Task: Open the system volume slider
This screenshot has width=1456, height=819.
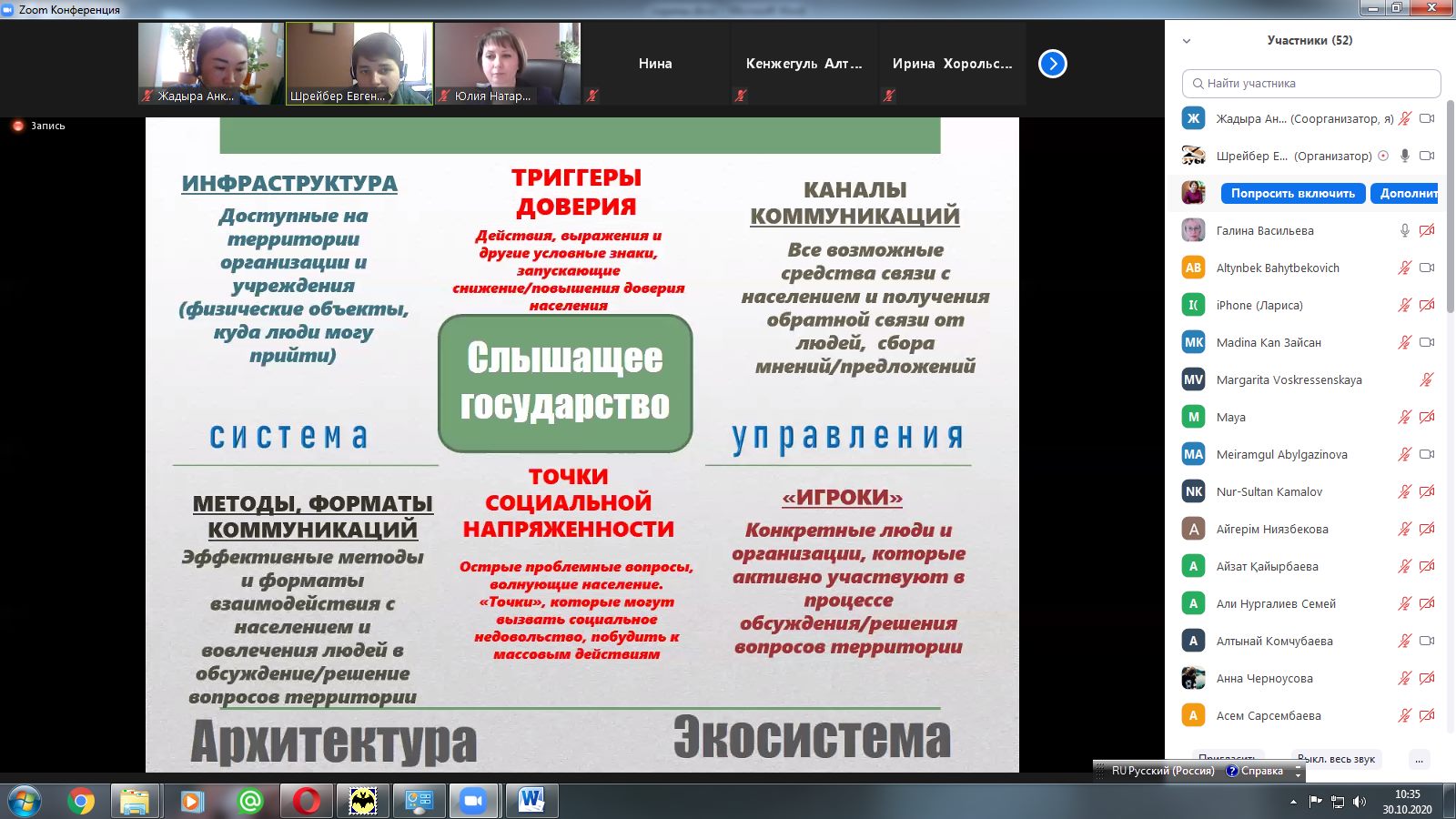Action: click(1358, 802)
